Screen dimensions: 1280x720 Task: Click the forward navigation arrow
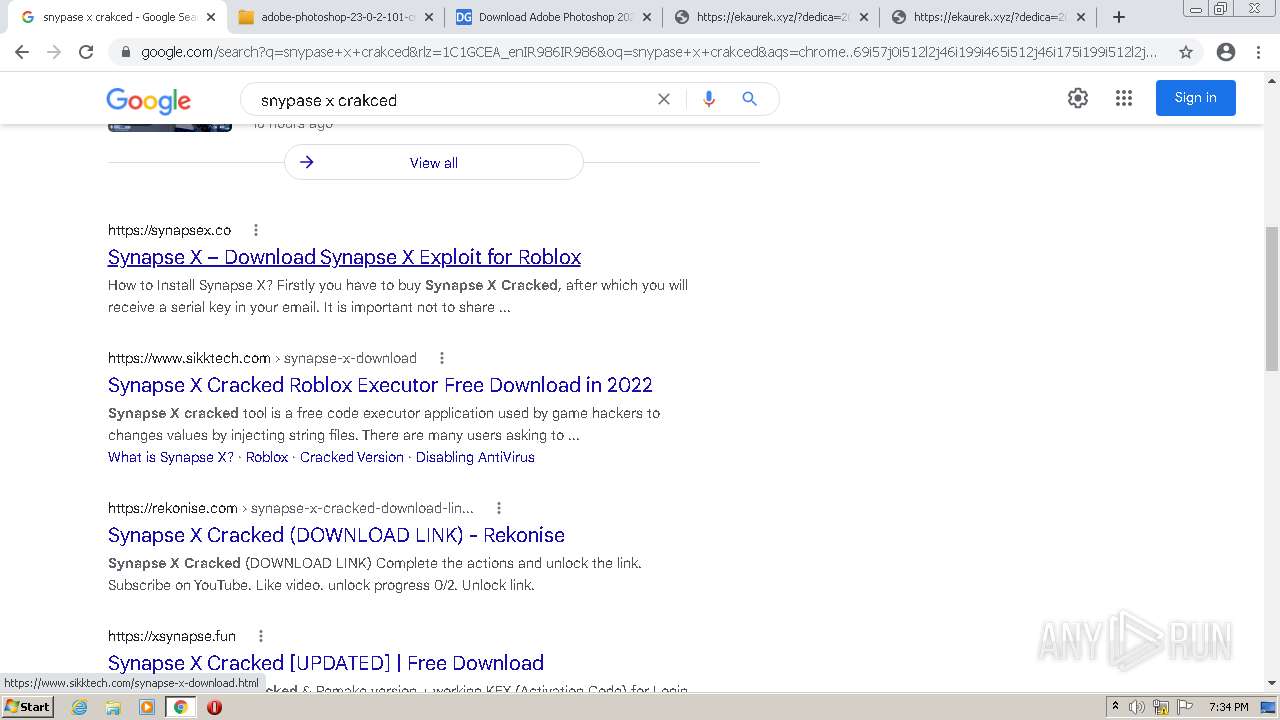pos(54,52)
